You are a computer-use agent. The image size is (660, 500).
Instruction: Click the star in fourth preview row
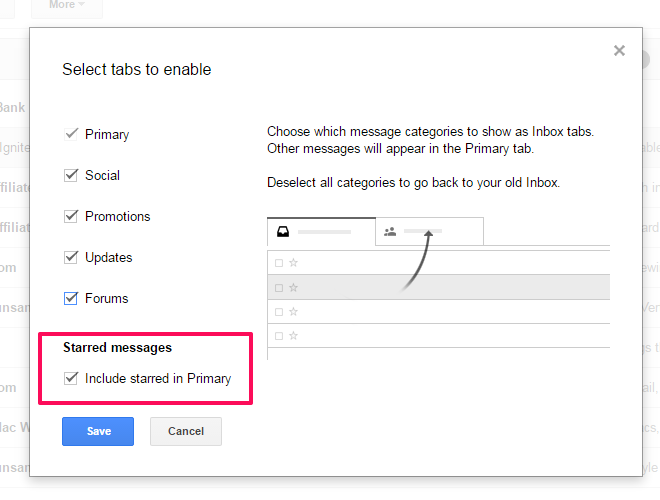point(294,336)
